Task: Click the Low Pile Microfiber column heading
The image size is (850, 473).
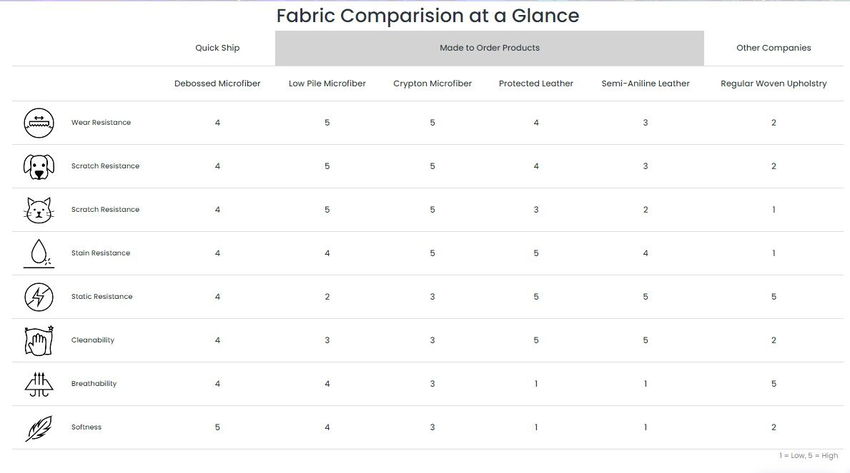Action: pyautogui.click(x=327, y=84)
